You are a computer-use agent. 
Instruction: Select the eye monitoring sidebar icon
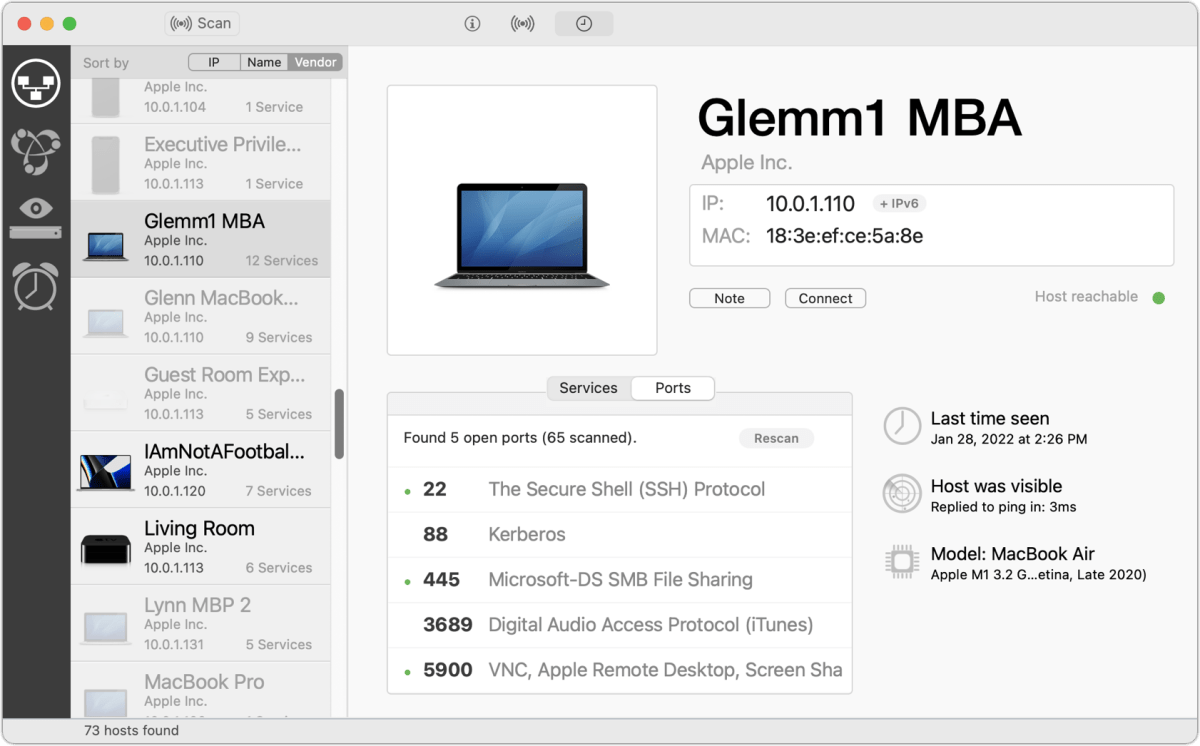click(36, 217)
